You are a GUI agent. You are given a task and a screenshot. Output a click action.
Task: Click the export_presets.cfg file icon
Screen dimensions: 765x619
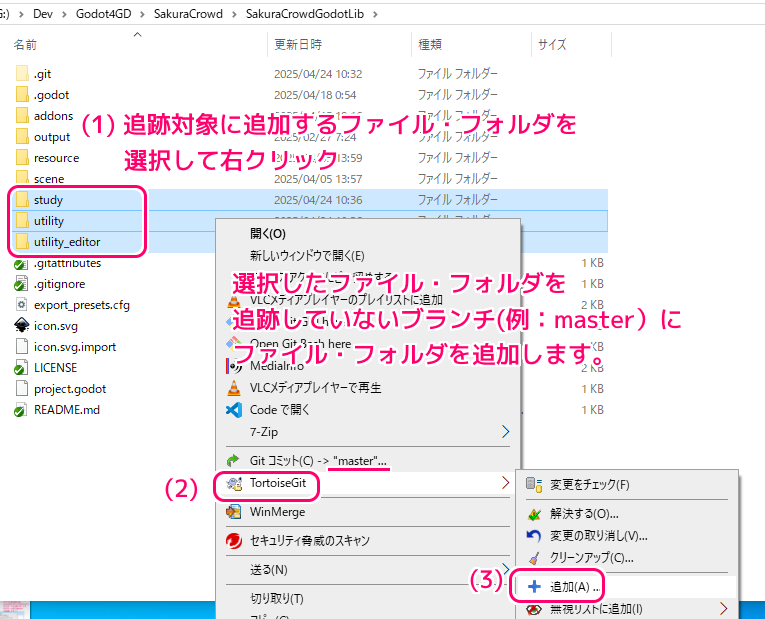point(21,305)
